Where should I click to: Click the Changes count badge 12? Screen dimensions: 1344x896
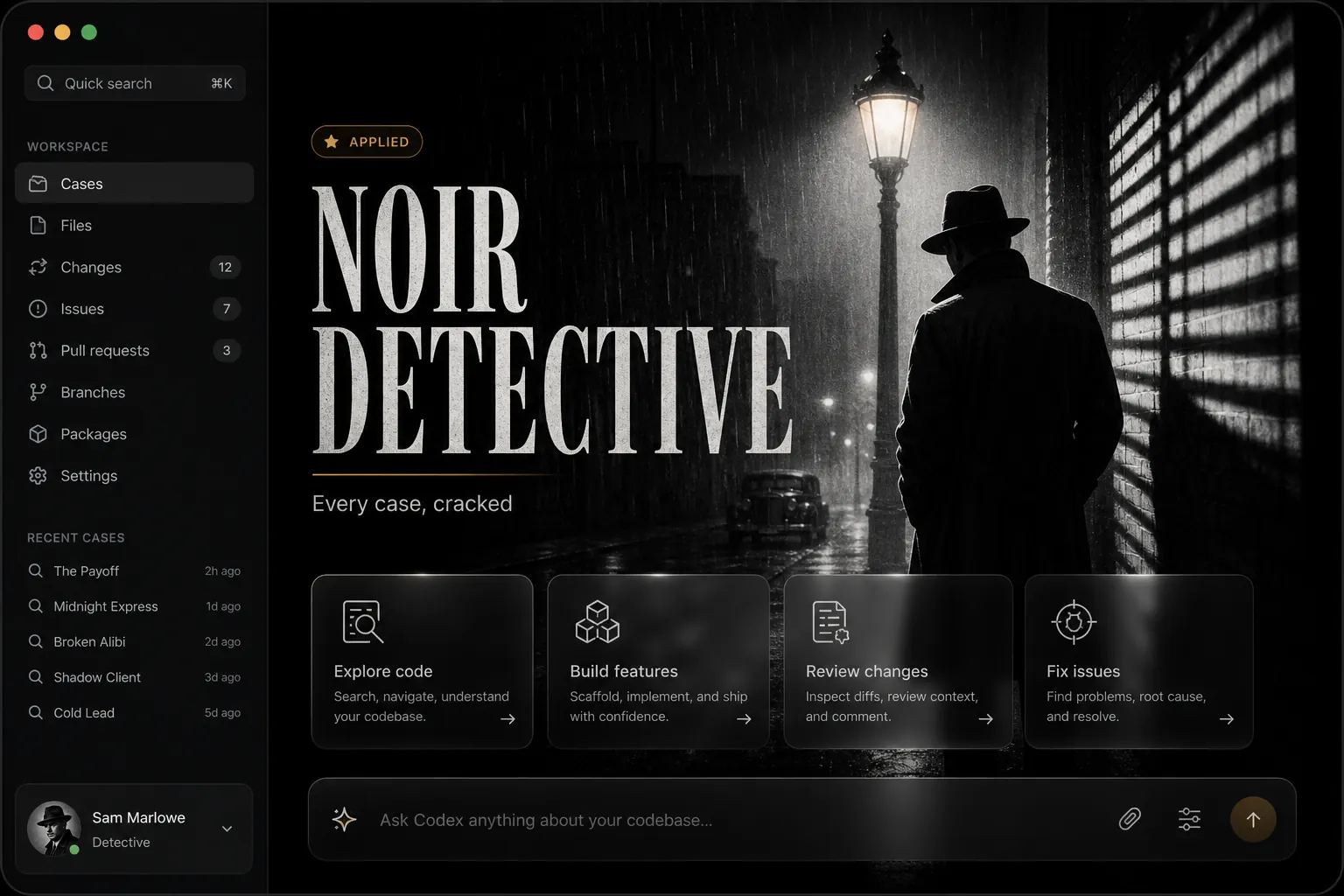tap(225, 268)
